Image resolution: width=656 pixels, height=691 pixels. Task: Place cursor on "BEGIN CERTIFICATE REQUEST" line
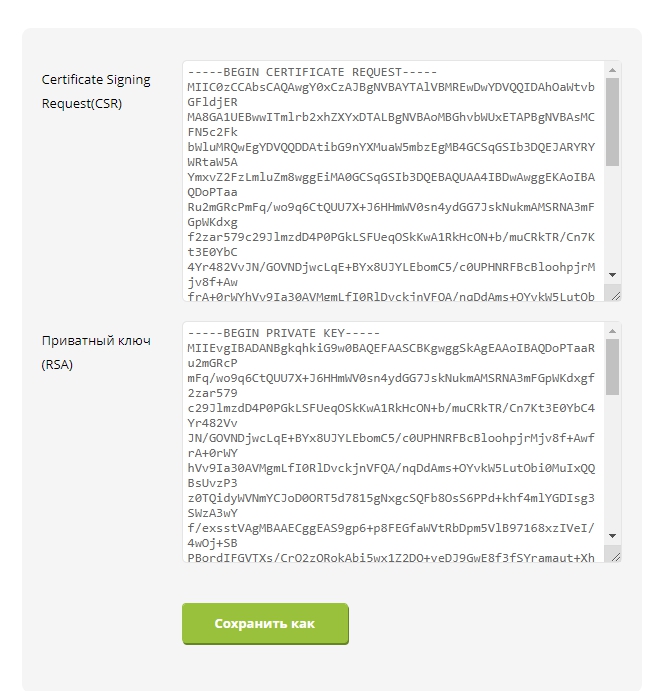tap(312, 72)
